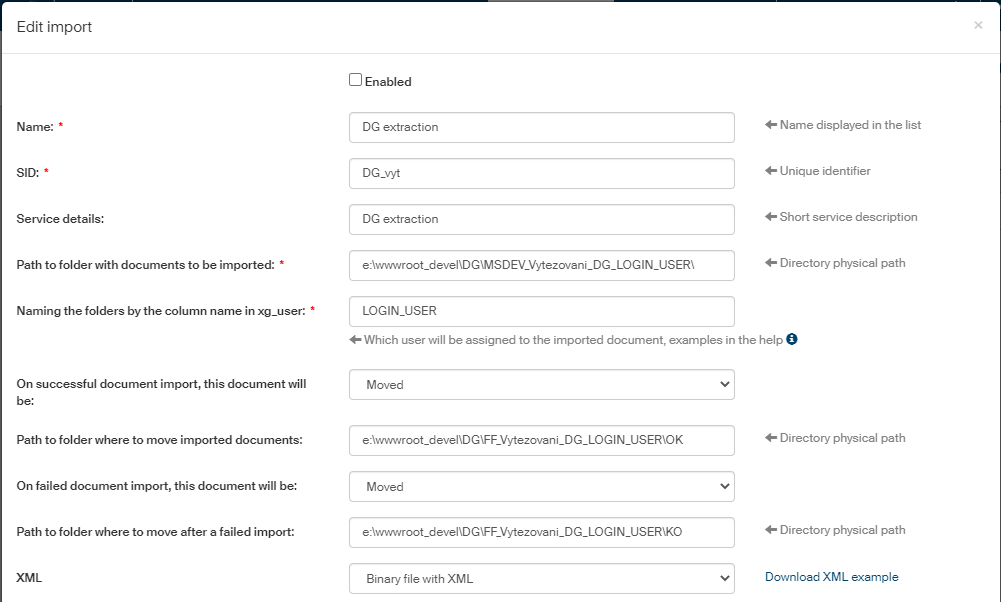Click the import folder path field
Screen dimensions: 1001x602
click(x=541, y=265)
